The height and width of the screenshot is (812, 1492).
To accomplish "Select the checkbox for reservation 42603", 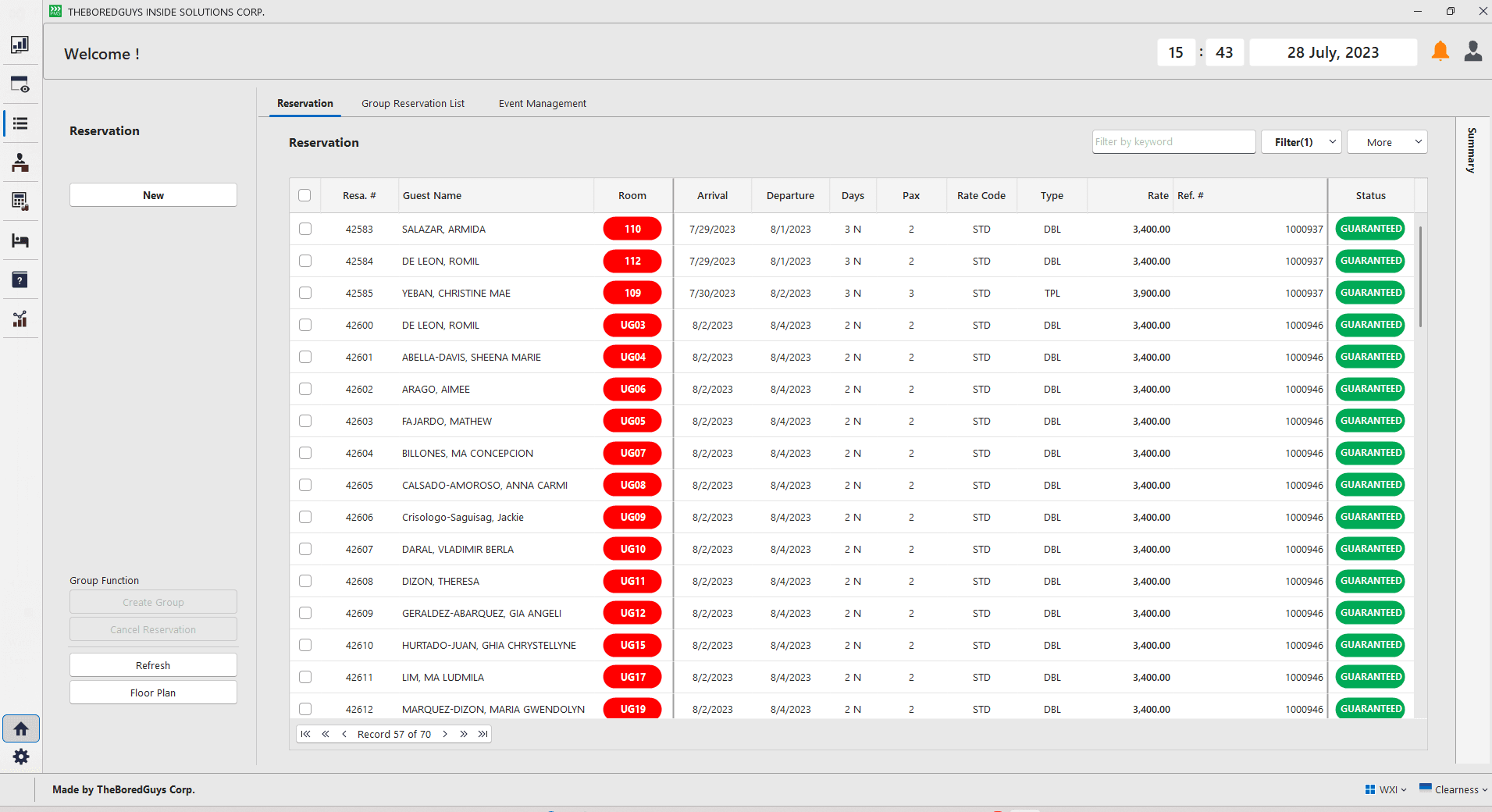I will coord(305,421).
